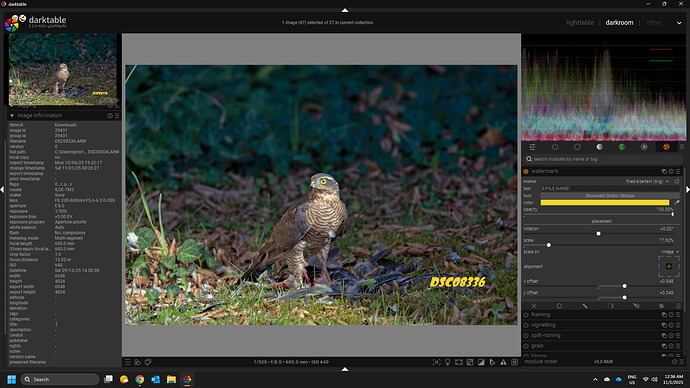Toggle gamut check warning triangle
Viewport: 690px width, 388px height.
tap(503, 362)
